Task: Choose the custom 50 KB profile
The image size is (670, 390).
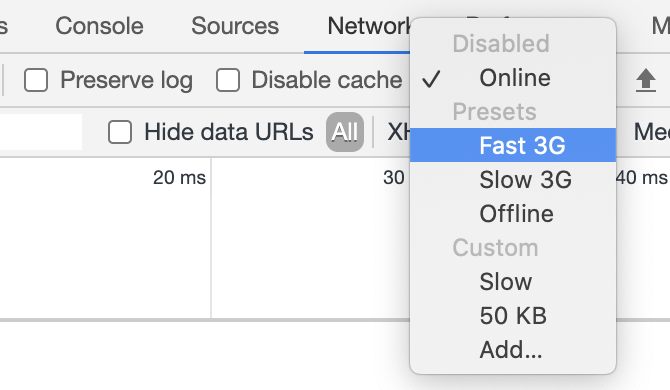Action: [x=513, y=316]
